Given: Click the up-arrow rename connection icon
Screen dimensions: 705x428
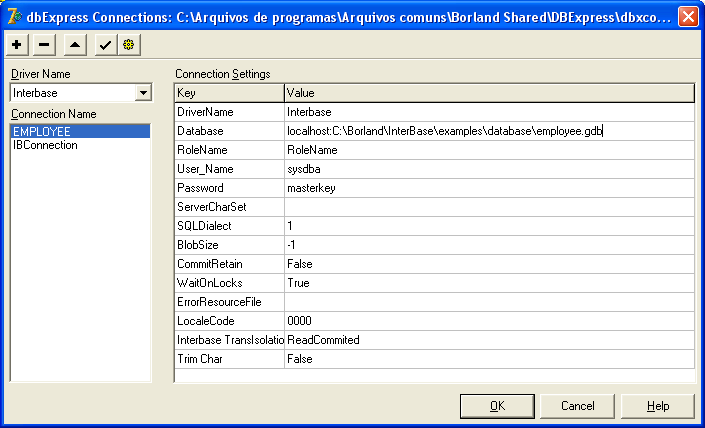Looking at the screenshot, I should [x=75, y=45].
